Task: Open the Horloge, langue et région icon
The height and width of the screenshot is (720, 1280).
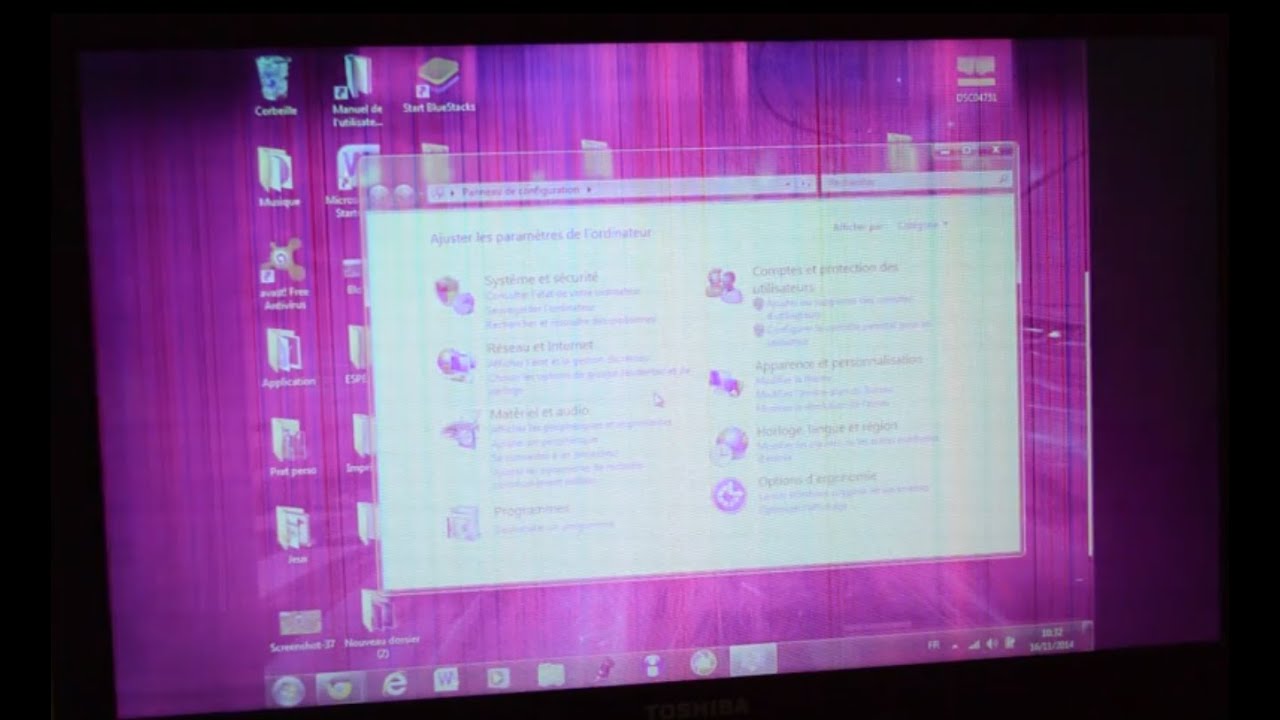Action: click(x=731, y=444)
